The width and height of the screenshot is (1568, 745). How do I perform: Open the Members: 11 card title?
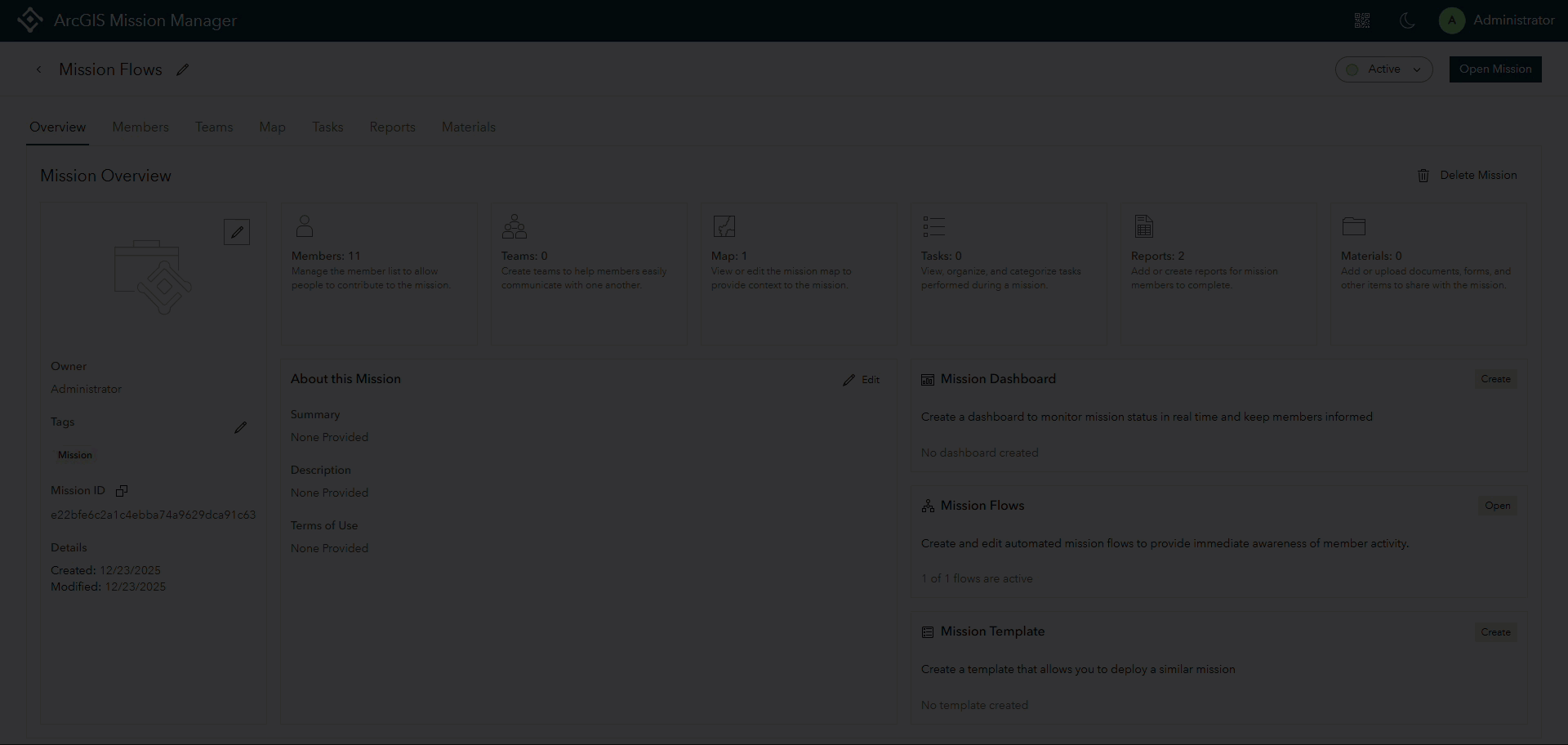click(x=326, y=256)
